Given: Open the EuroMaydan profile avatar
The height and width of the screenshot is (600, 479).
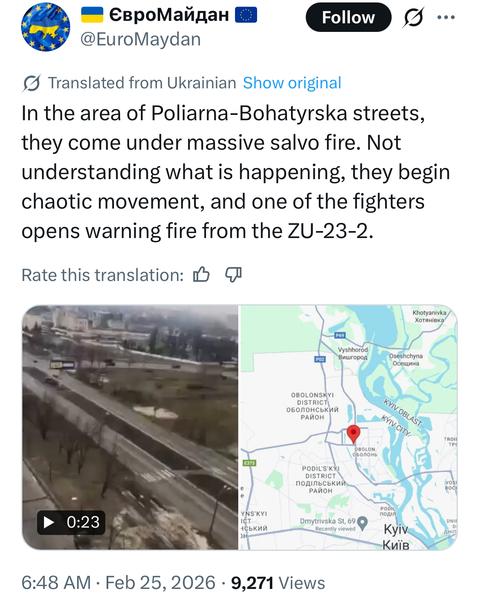Looking at the screenshot, I should [x=46, y=27].
